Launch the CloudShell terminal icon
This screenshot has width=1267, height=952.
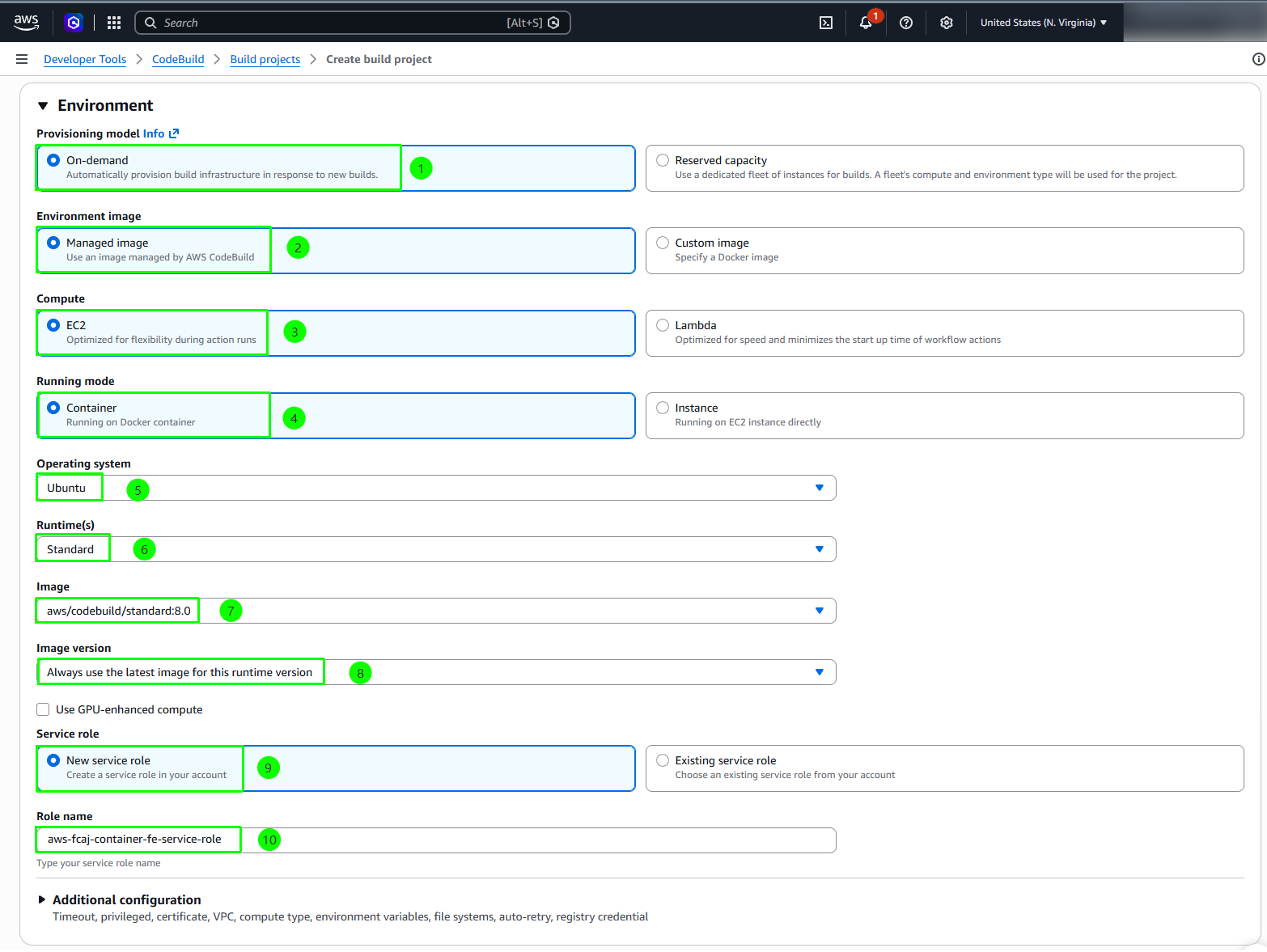pos(826,23)
